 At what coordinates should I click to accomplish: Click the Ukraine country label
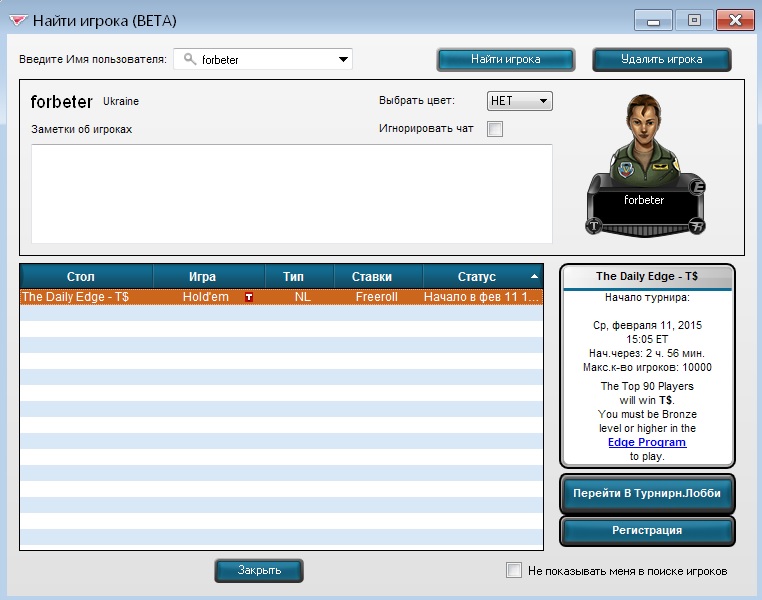click(121, 101)
